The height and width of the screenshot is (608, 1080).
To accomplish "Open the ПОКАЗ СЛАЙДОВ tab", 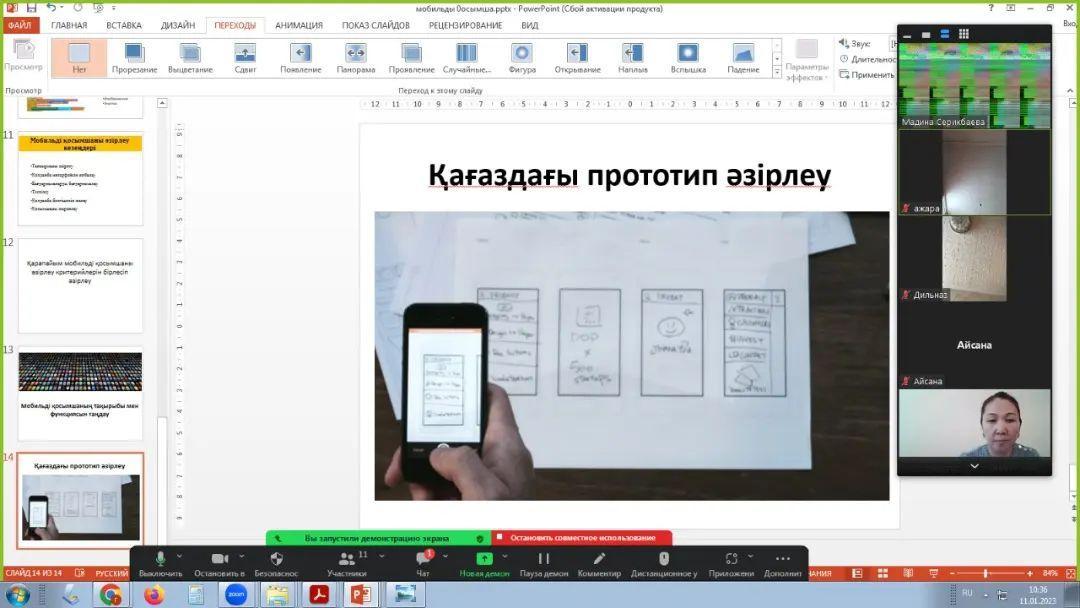I will (376, 25).
